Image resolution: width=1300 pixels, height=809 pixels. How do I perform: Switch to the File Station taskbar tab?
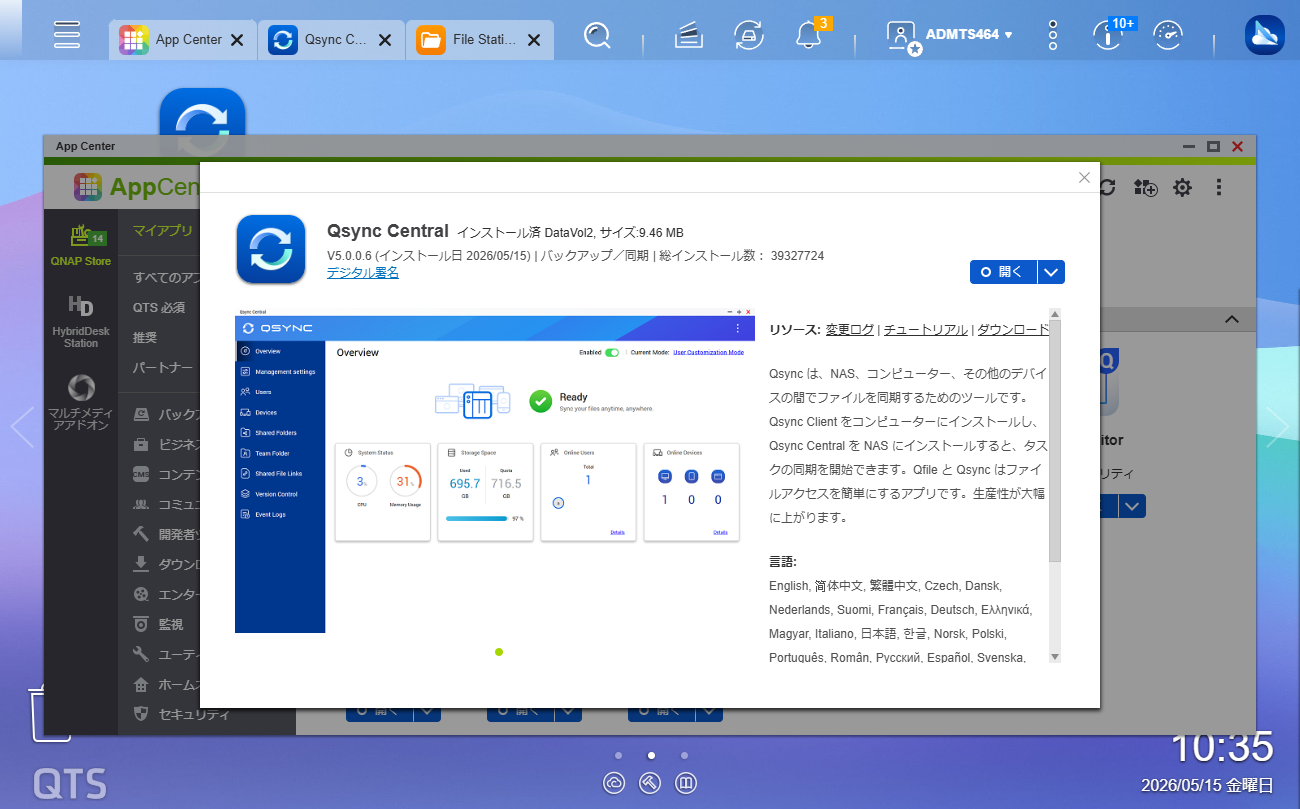pos(480,40)
